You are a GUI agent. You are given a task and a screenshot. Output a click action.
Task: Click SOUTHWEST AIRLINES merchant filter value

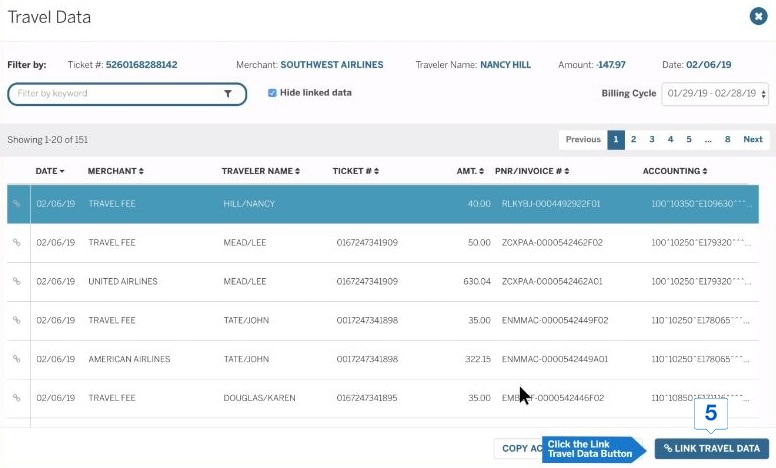click(x=332, y=65)
